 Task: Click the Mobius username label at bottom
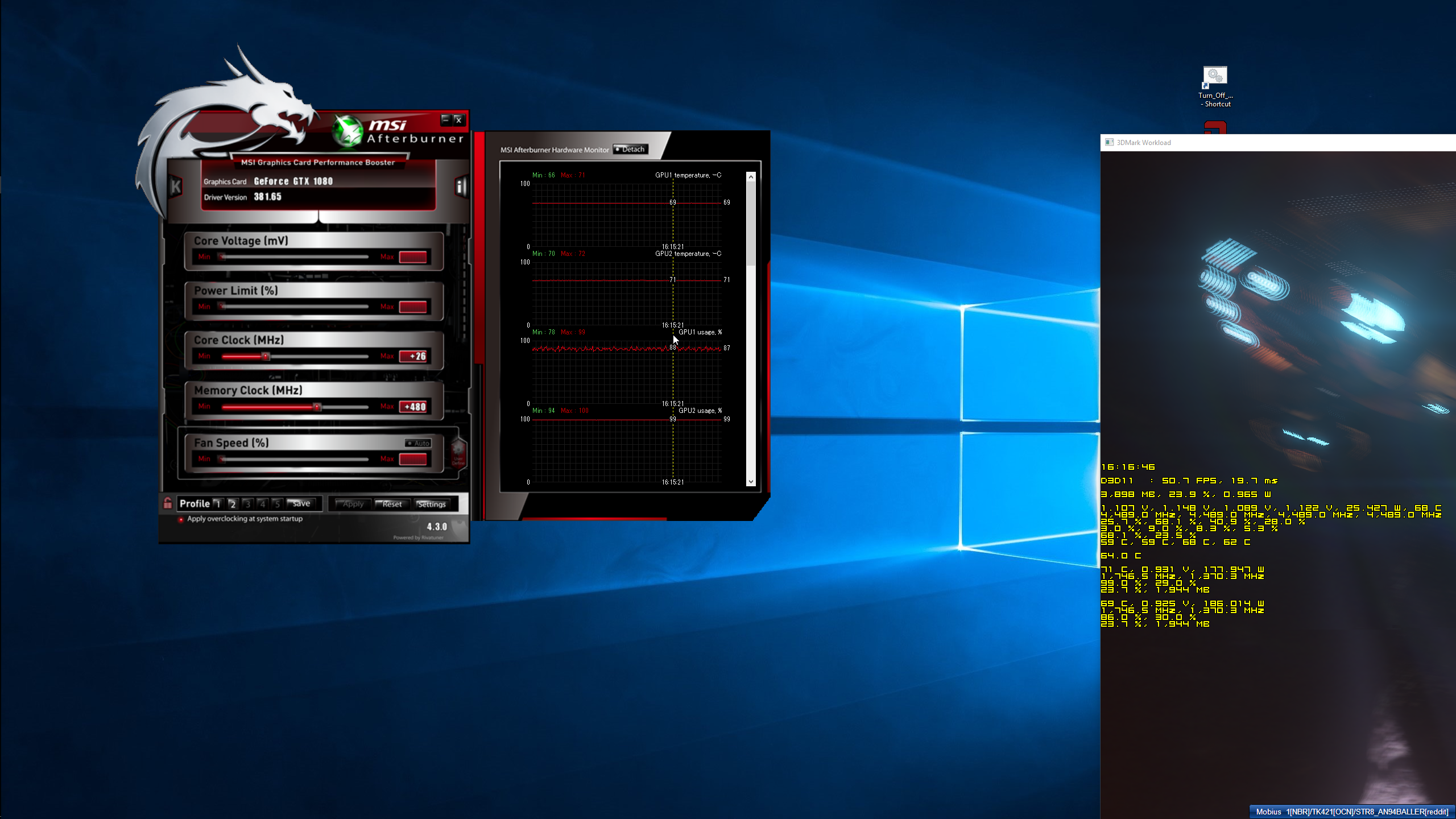pos(1351,812)
